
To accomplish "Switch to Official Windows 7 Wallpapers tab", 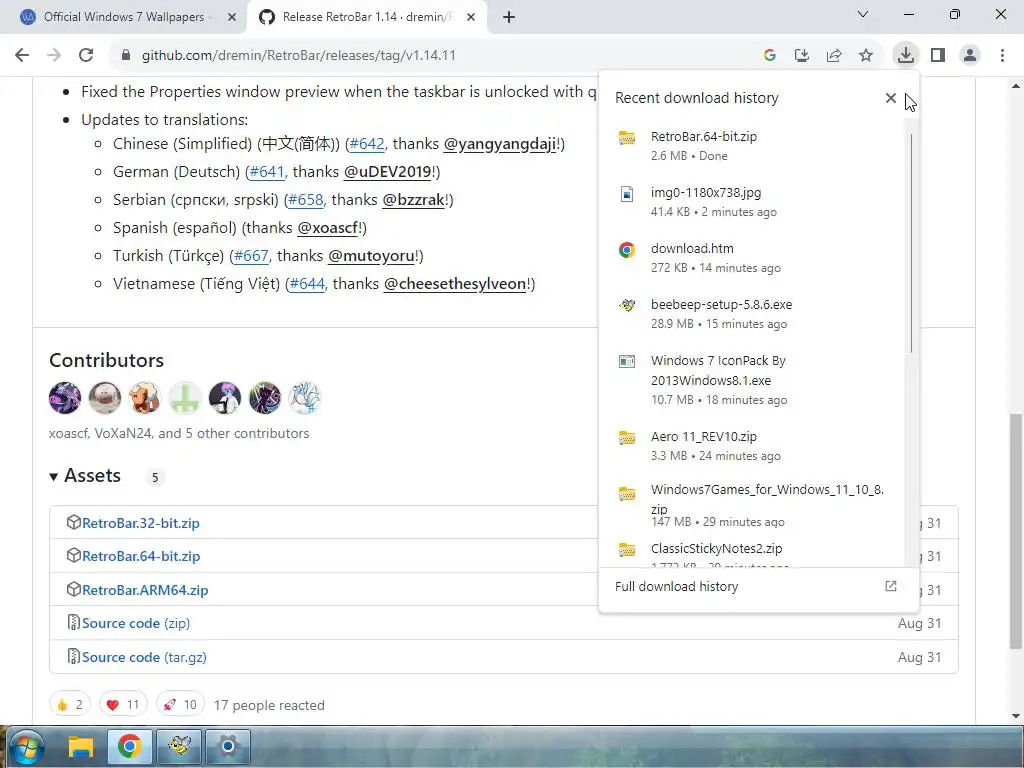I will (x=124, y=17).
